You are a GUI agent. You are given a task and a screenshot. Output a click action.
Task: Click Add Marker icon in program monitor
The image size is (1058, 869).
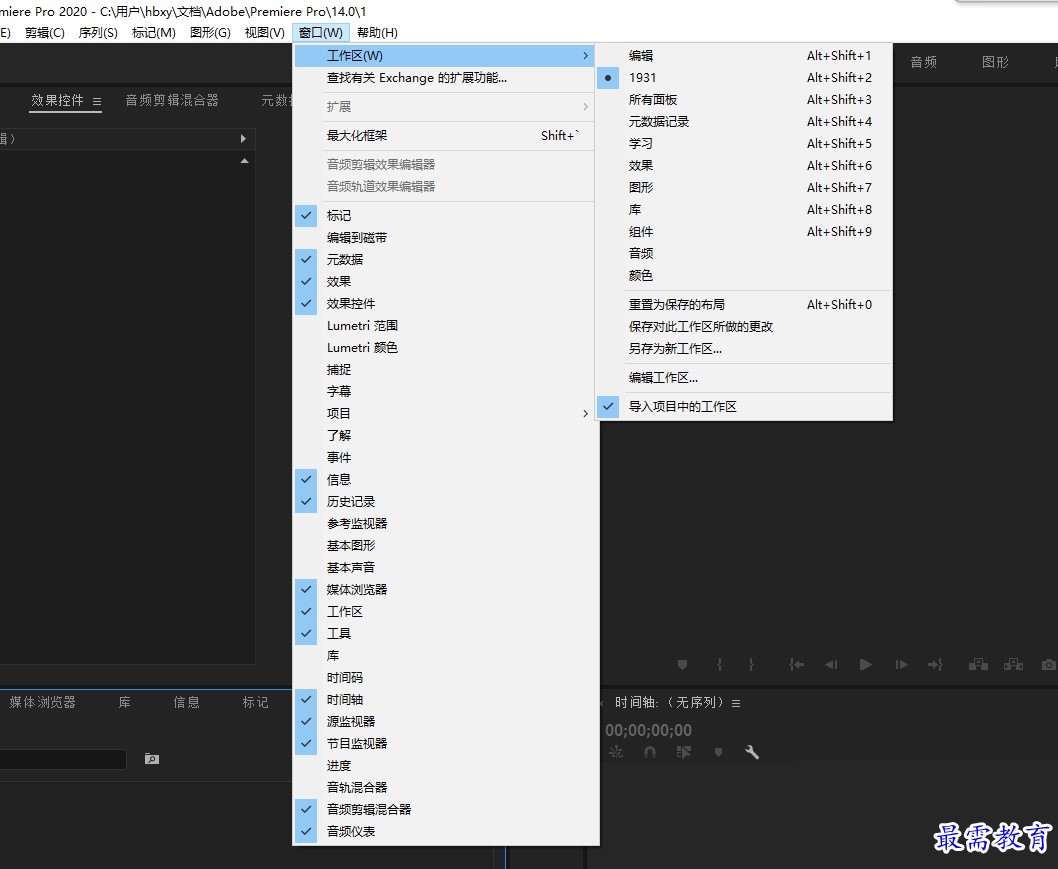pyautogui.click(x=682, y=665)
